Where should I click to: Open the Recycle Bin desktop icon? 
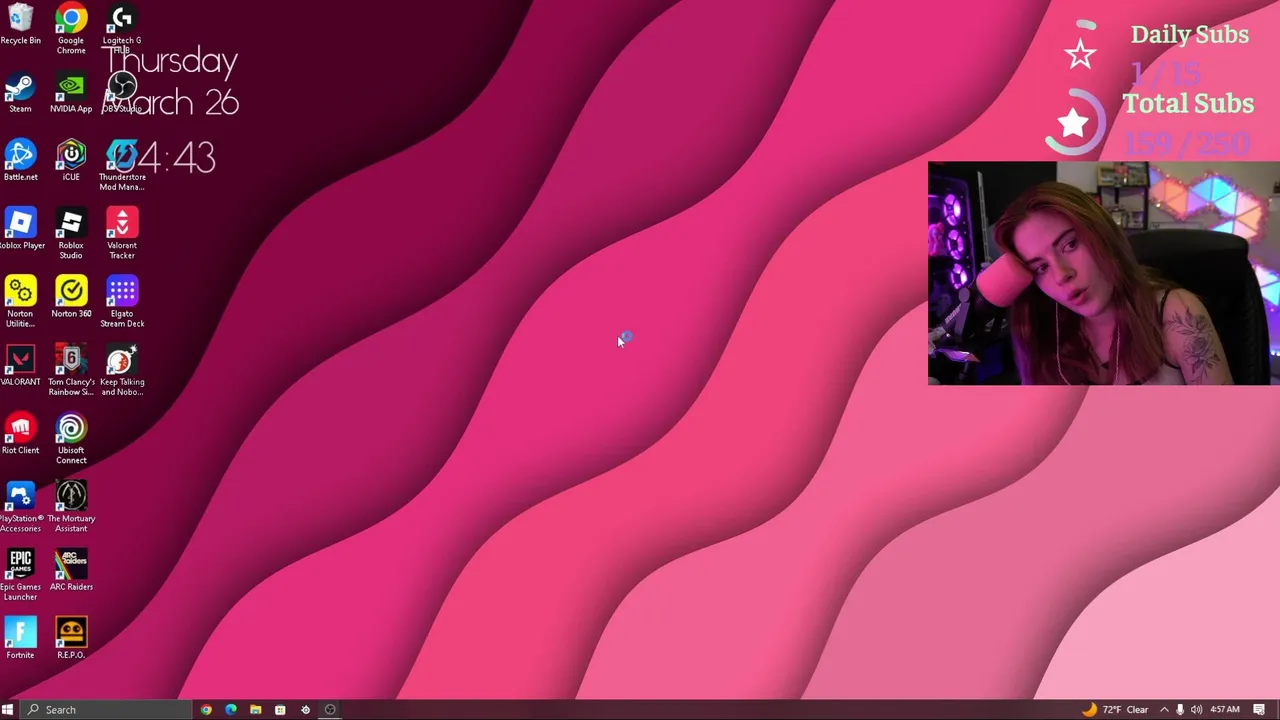coord(20,24)
